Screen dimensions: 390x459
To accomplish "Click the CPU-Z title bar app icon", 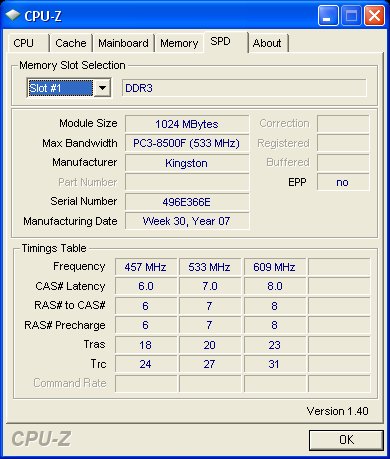I will (12, 15).
